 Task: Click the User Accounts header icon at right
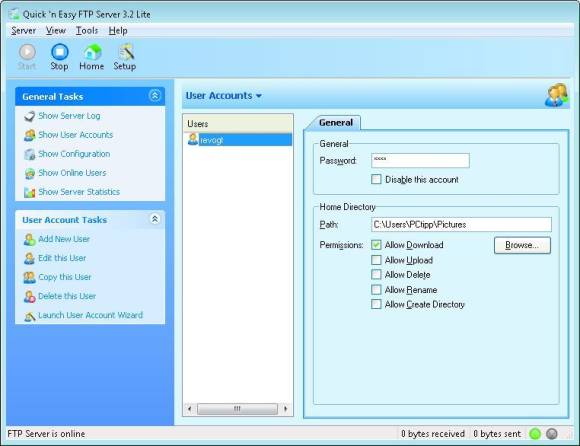556,95
